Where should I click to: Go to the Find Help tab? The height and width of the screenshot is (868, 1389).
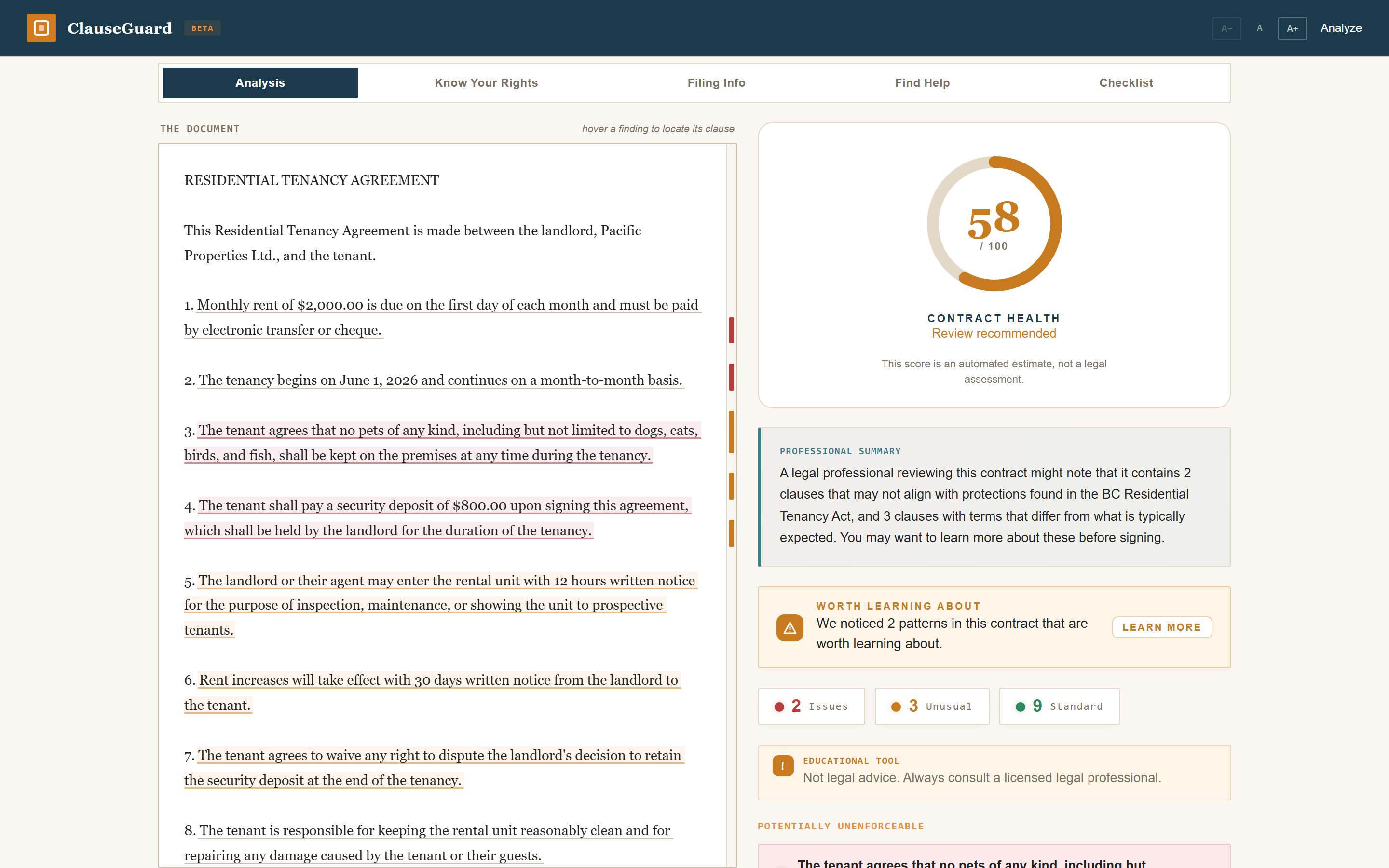coord(922,82)
